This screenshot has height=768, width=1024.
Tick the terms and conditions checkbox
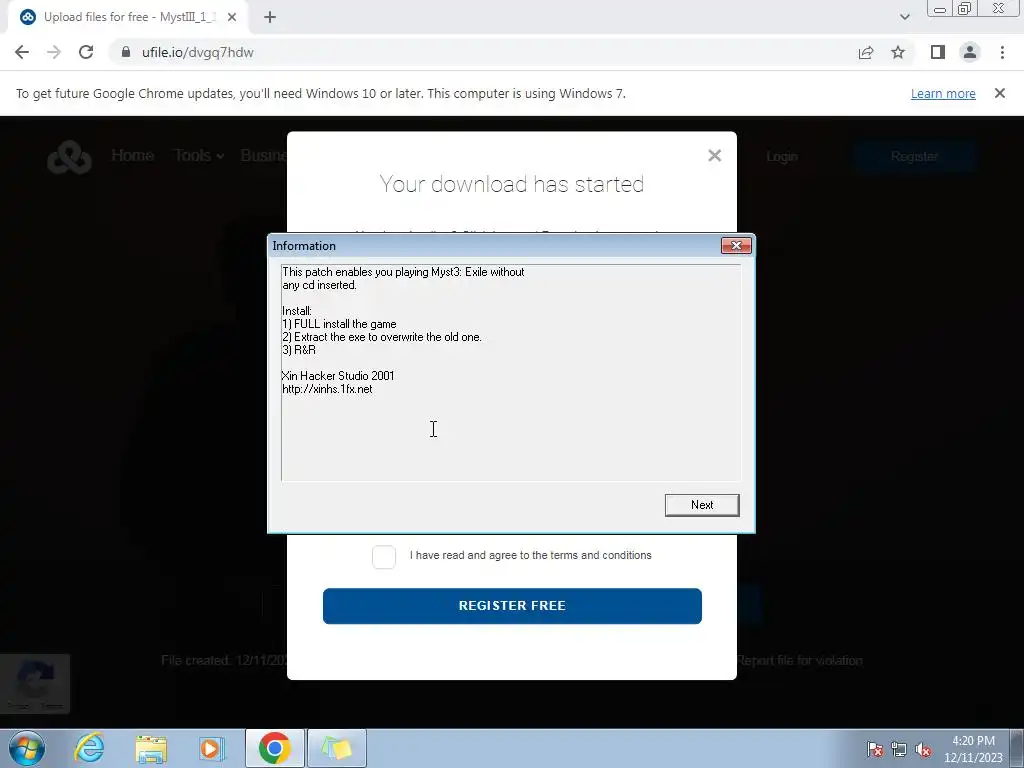point(384,556)
